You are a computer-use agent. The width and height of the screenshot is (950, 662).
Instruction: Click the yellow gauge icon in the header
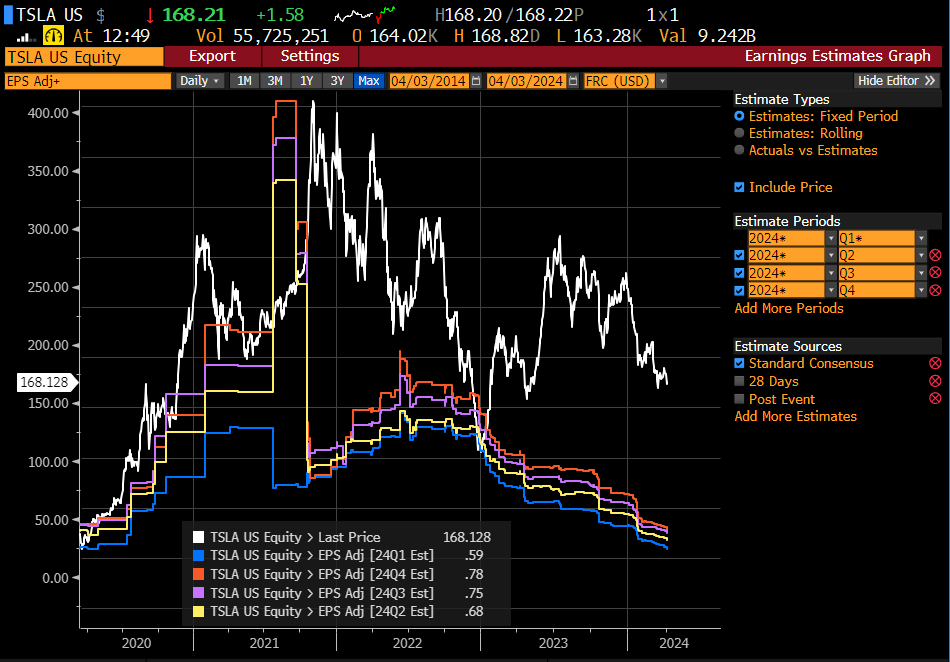pyautogui.click(x=54, y=33)
